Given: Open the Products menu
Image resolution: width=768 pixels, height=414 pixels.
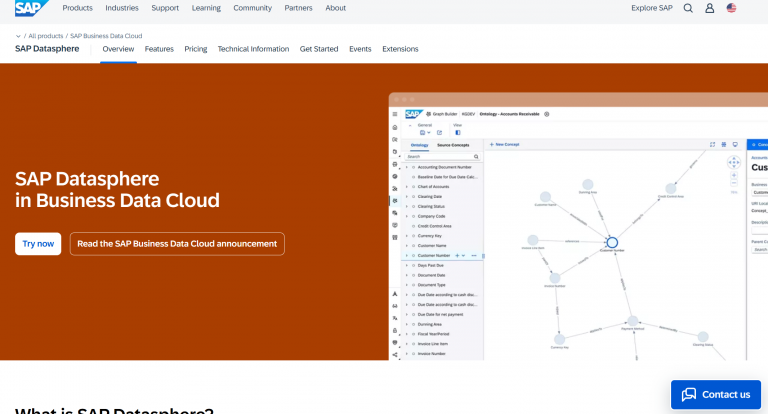Looking at the screenshot, I should coord(77,8).
